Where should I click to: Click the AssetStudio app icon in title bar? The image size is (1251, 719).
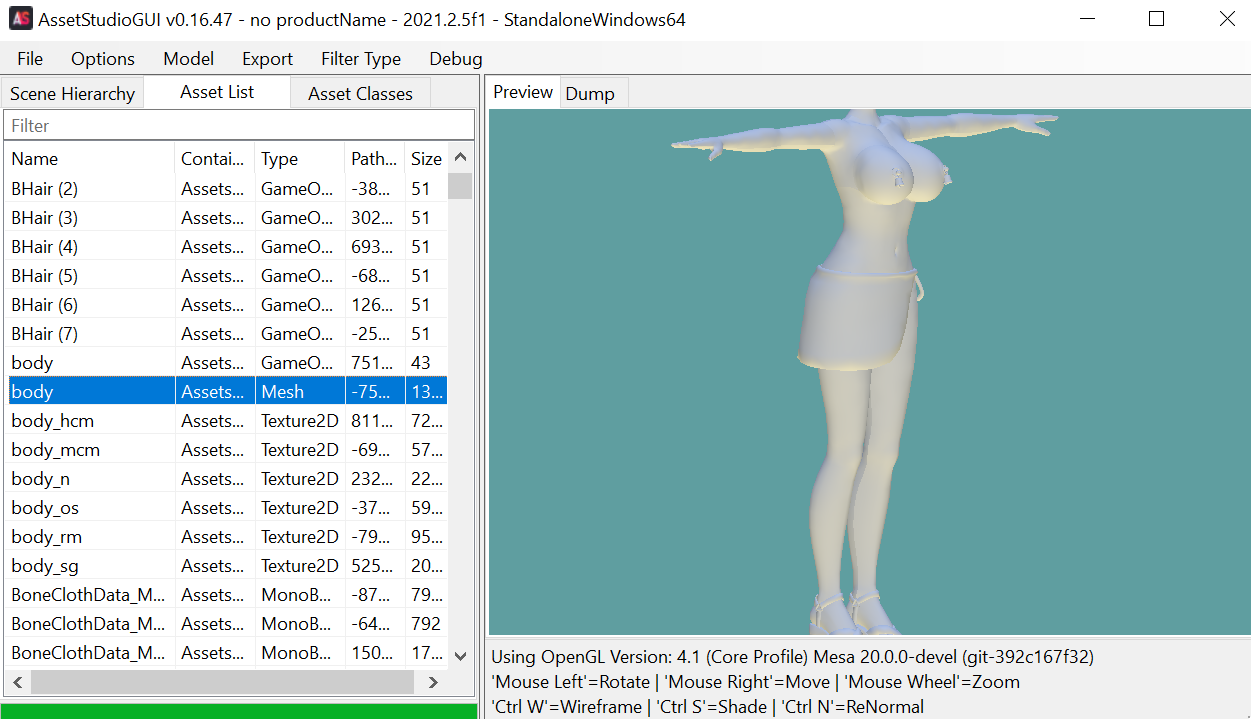click(x=21, y=19)
